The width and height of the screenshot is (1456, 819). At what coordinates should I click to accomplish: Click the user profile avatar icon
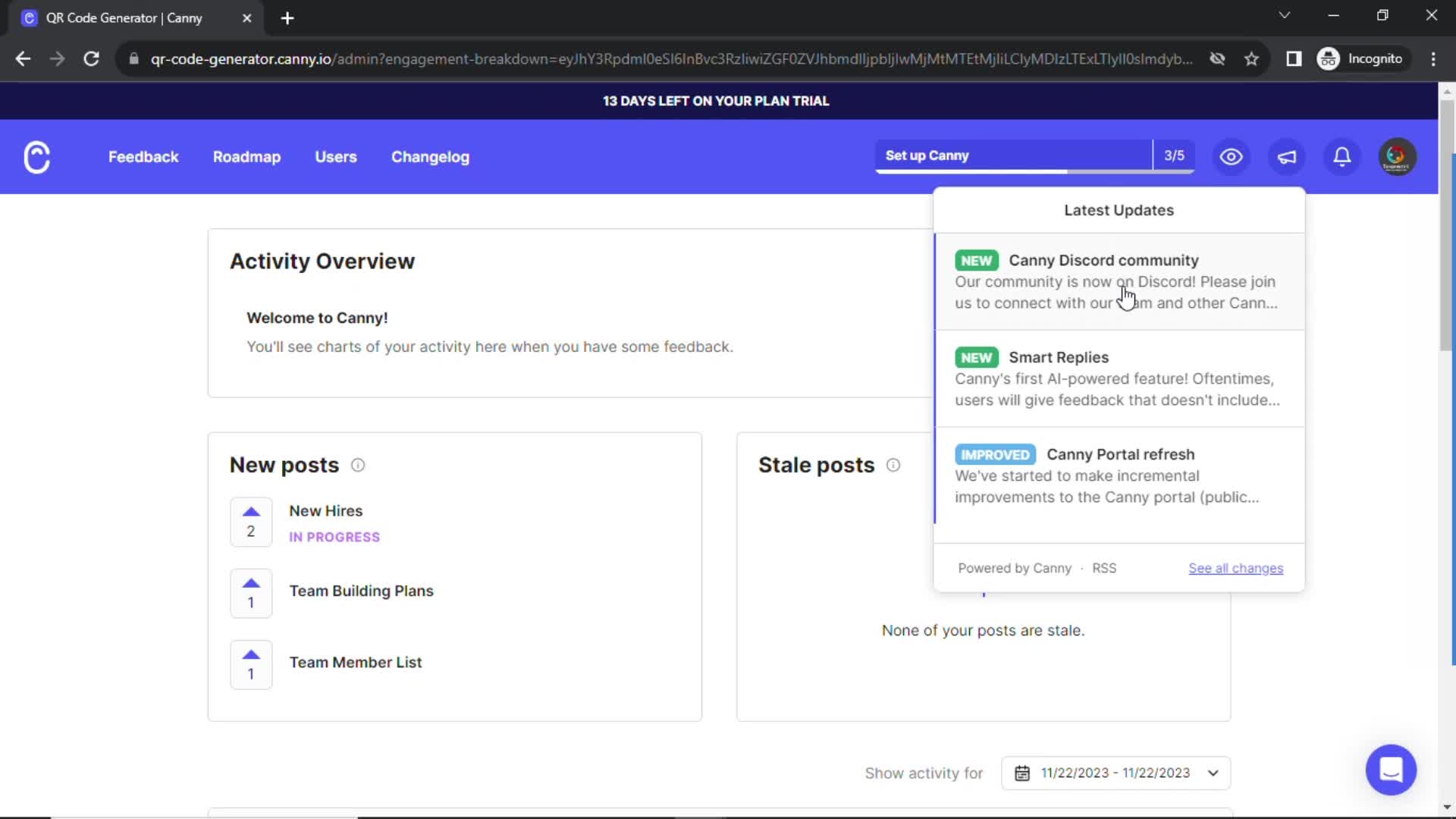click(x=1397, y=157)
